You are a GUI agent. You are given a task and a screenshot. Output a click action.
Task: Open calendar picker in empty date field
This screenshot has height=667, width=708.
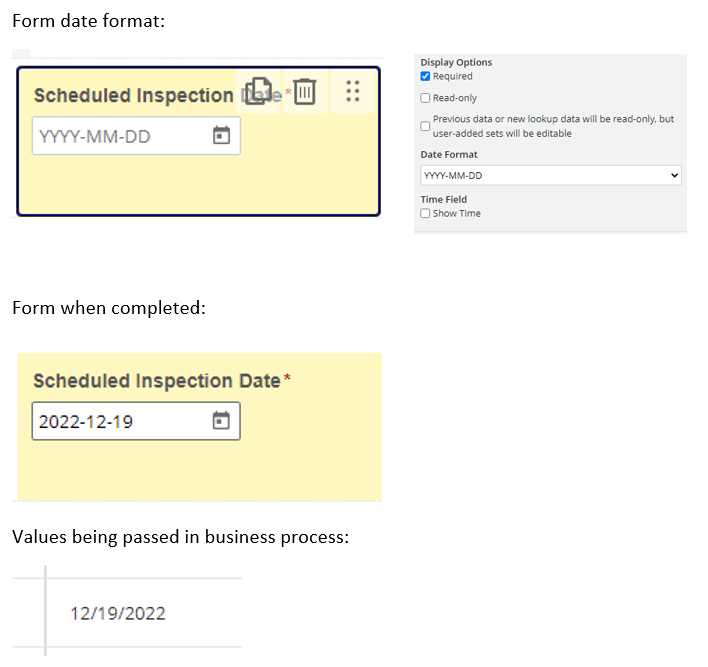pos(221,135)
